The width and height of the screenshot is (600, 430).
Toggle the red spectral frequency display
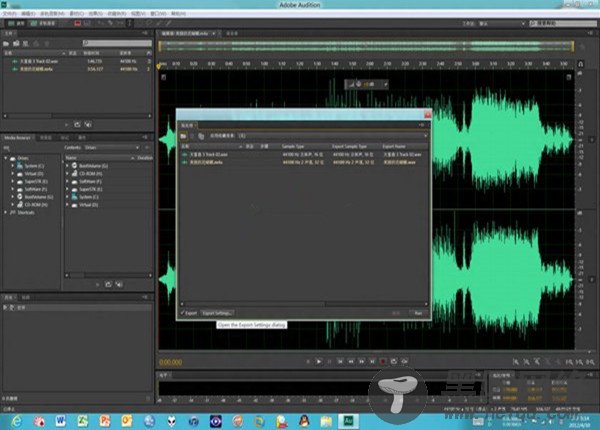coord(77,23)
